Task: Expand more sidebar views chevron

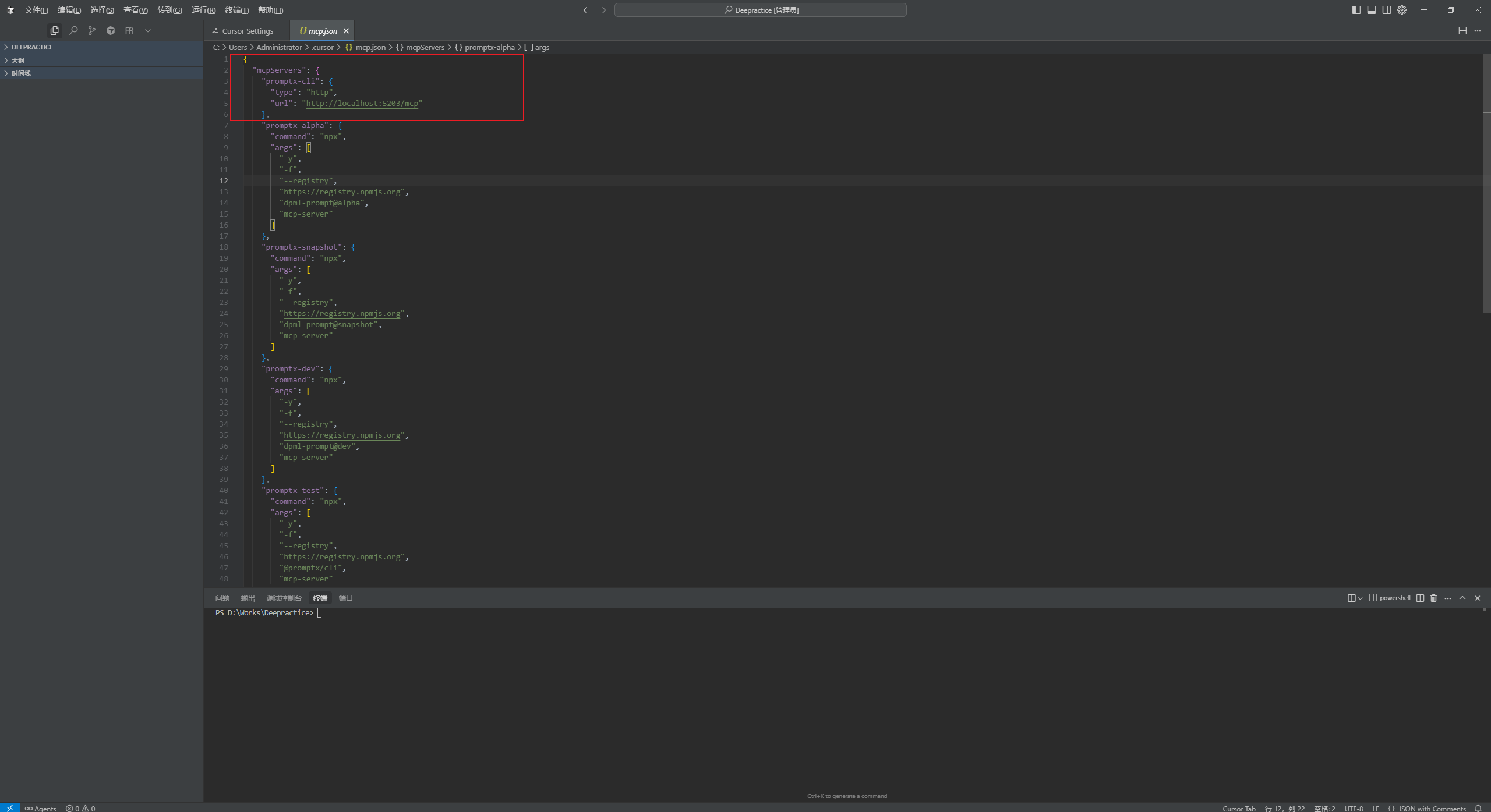Action: pyautogui.click(x=148, y=30)
